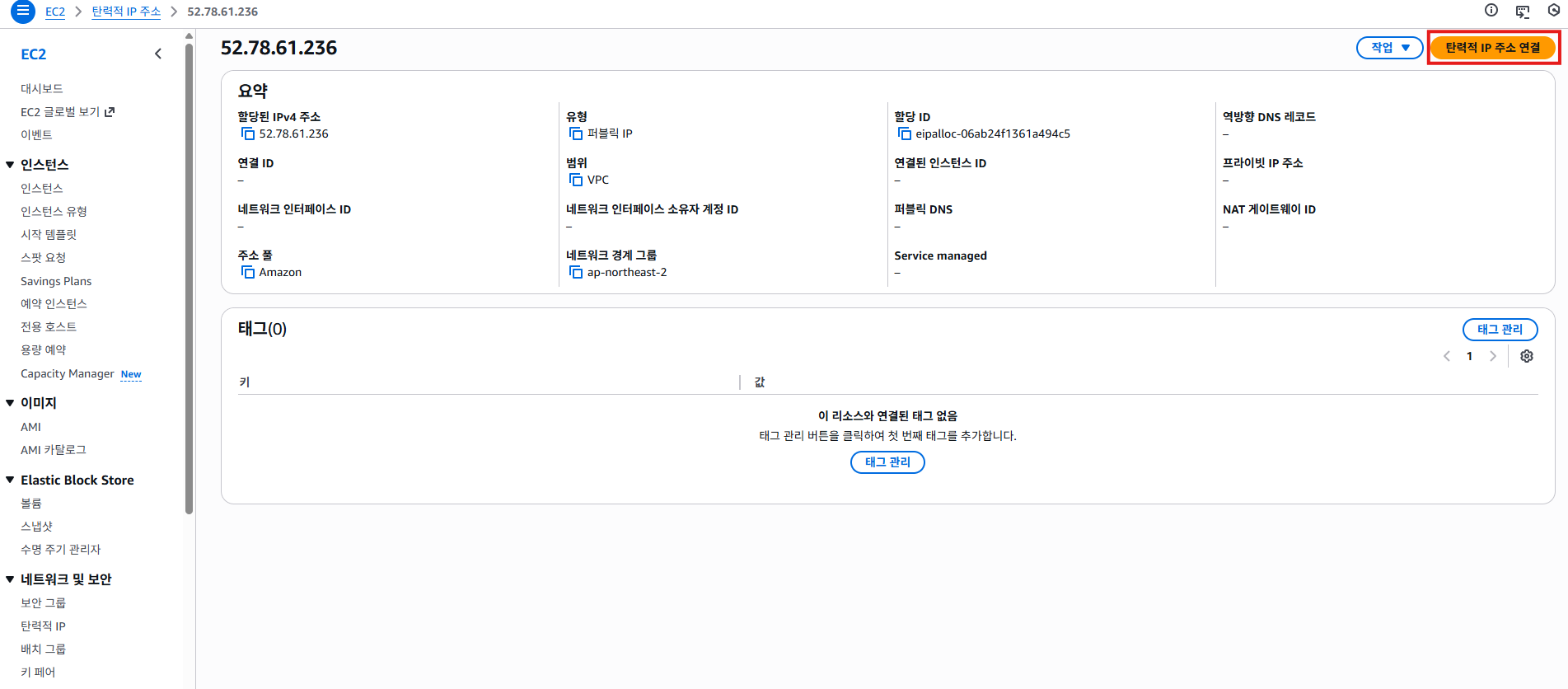Click the 태그 관리 button in tags header
Viewport: 1568px width, 689px height.
(x=1499, y=329)
